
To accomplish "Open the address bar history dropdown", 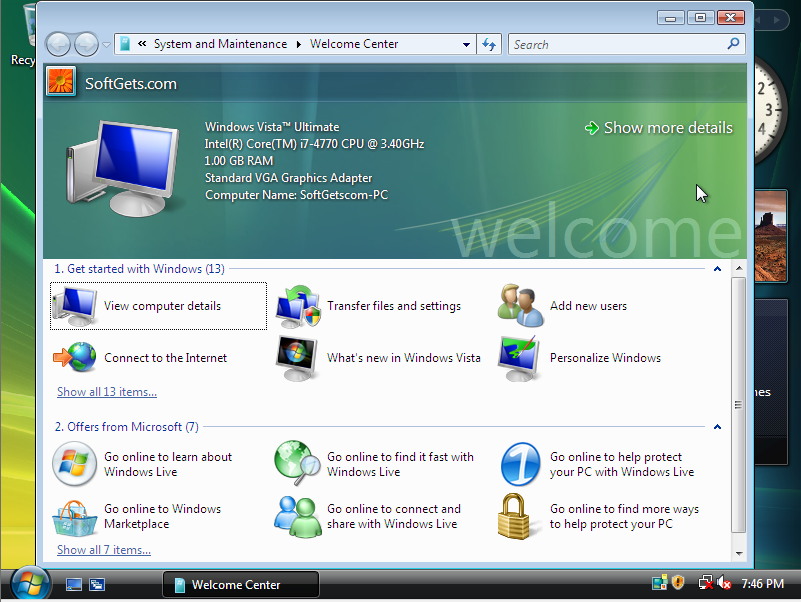I will [x=466, y=44].
